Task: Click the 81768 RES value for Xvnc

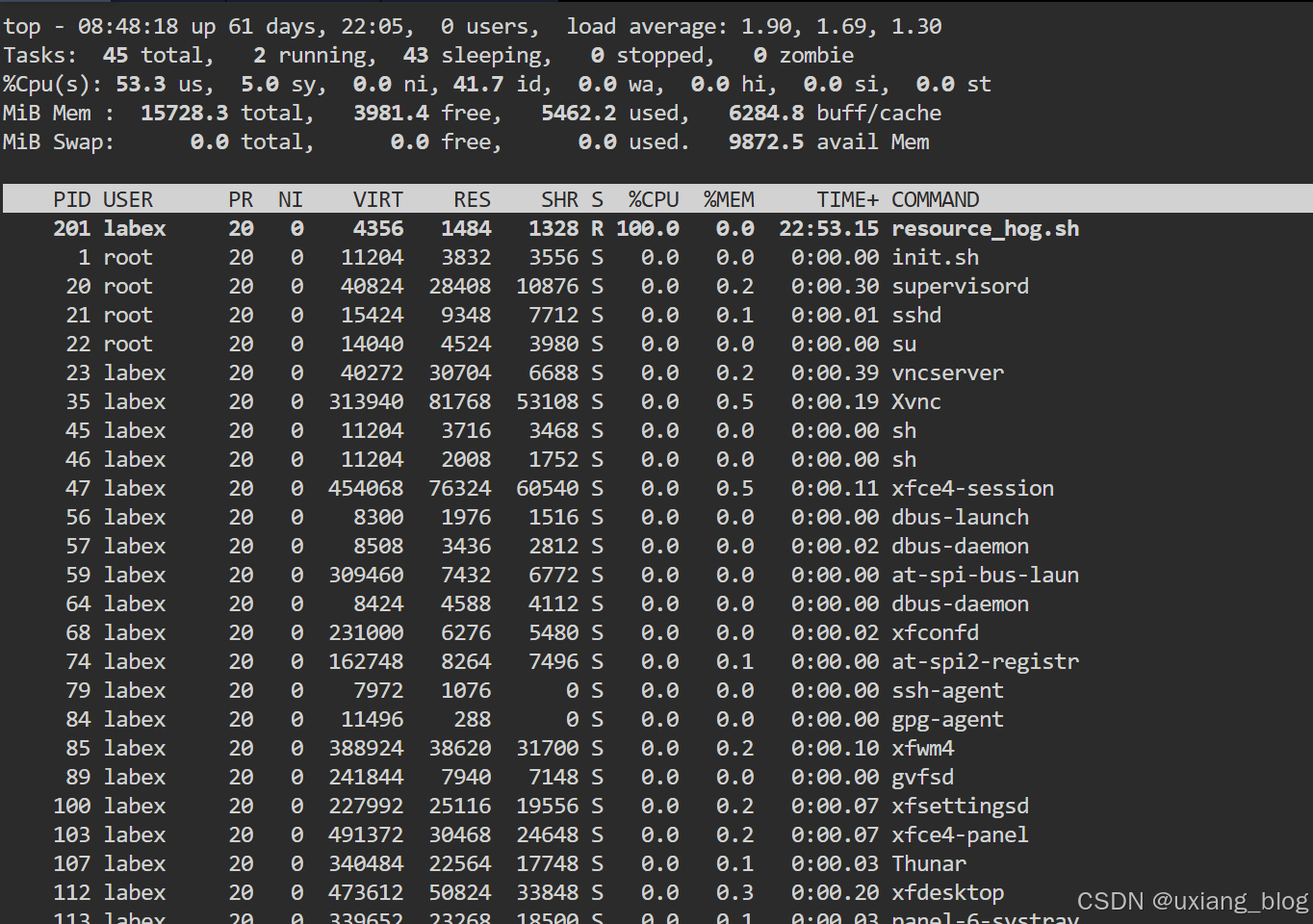Action: coord(460,402)
